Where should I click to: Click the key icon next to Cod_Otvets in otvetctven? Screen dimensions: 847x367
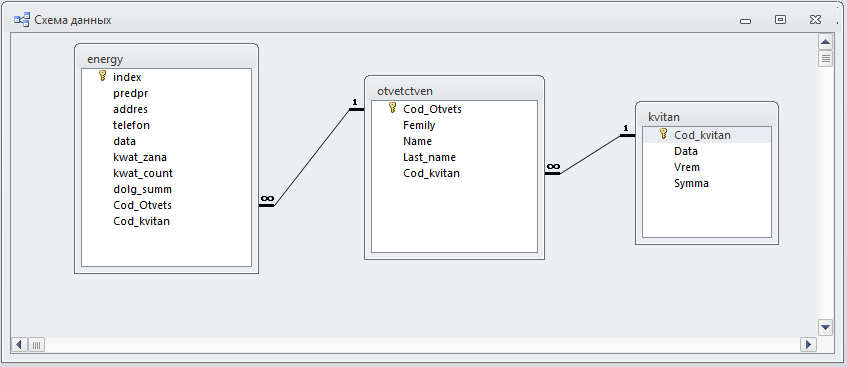393,109
